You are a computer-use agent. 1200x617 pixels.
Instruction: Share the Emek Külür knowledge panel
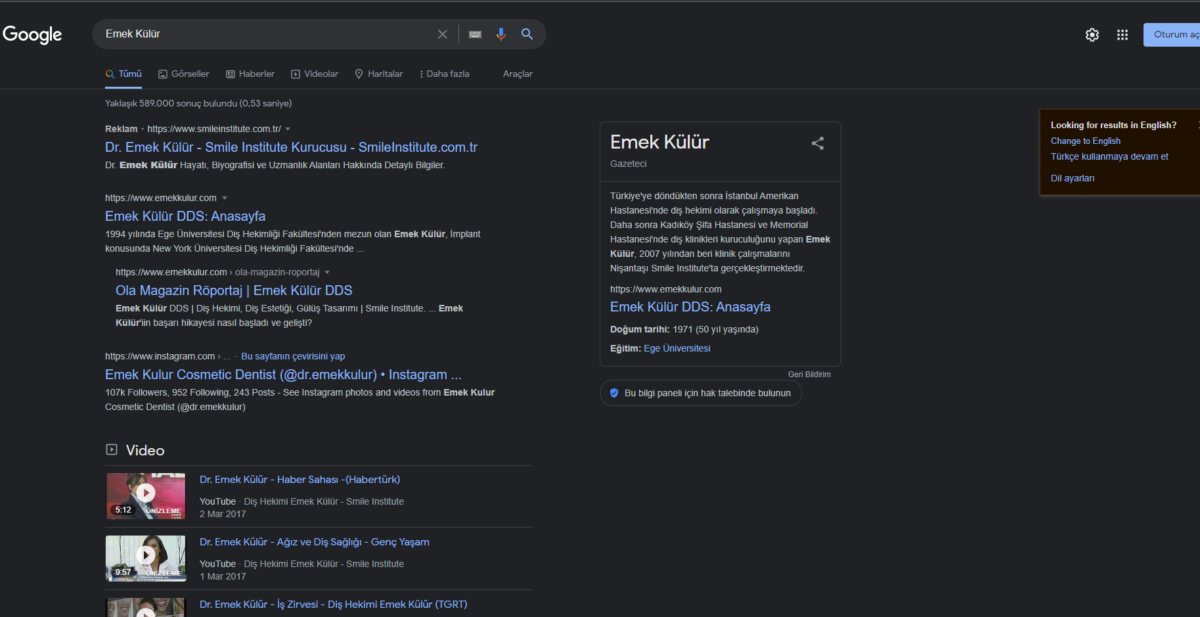(818, 143)
